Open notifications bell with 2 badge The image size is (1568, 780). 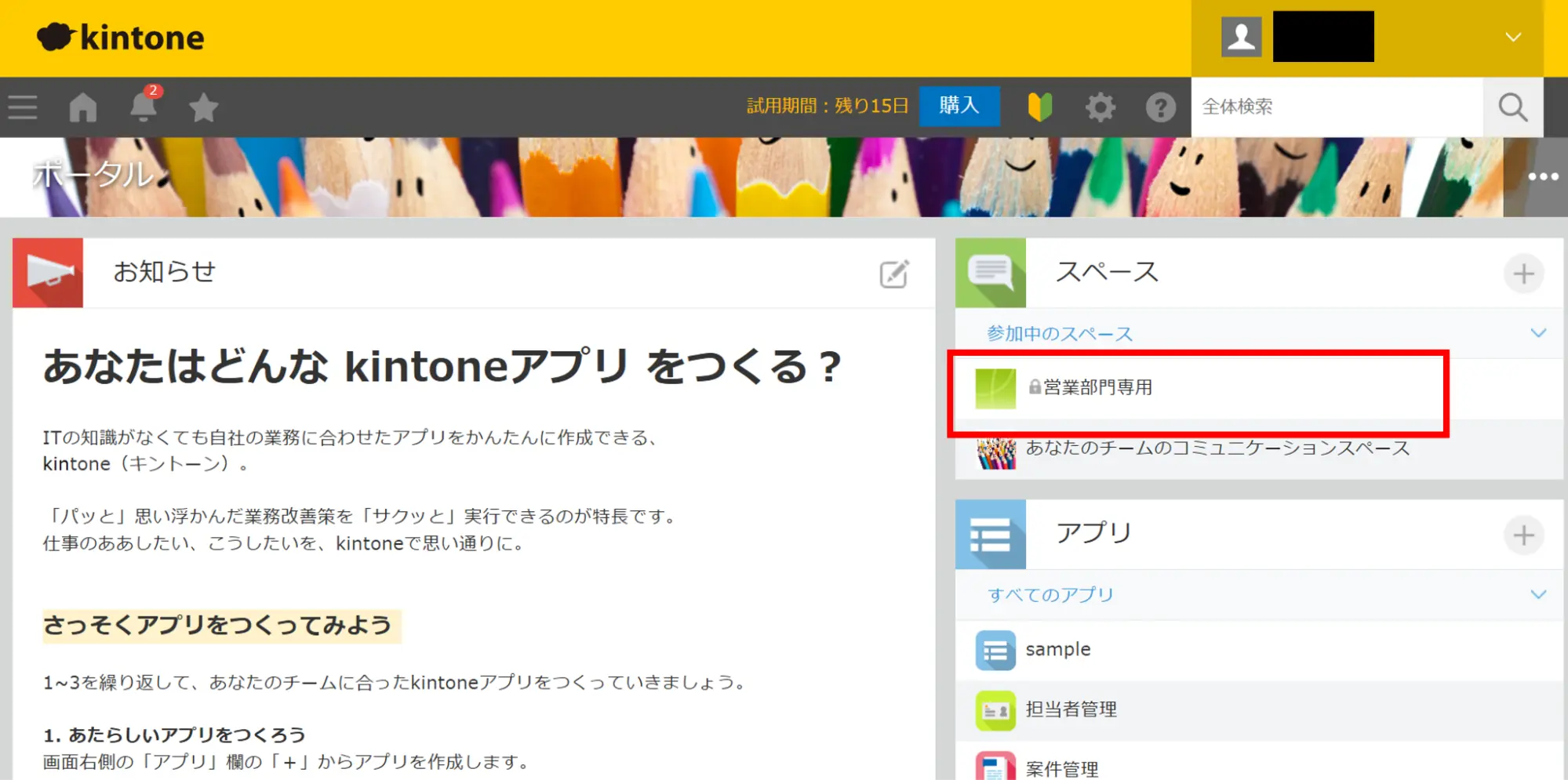(143, 107)
